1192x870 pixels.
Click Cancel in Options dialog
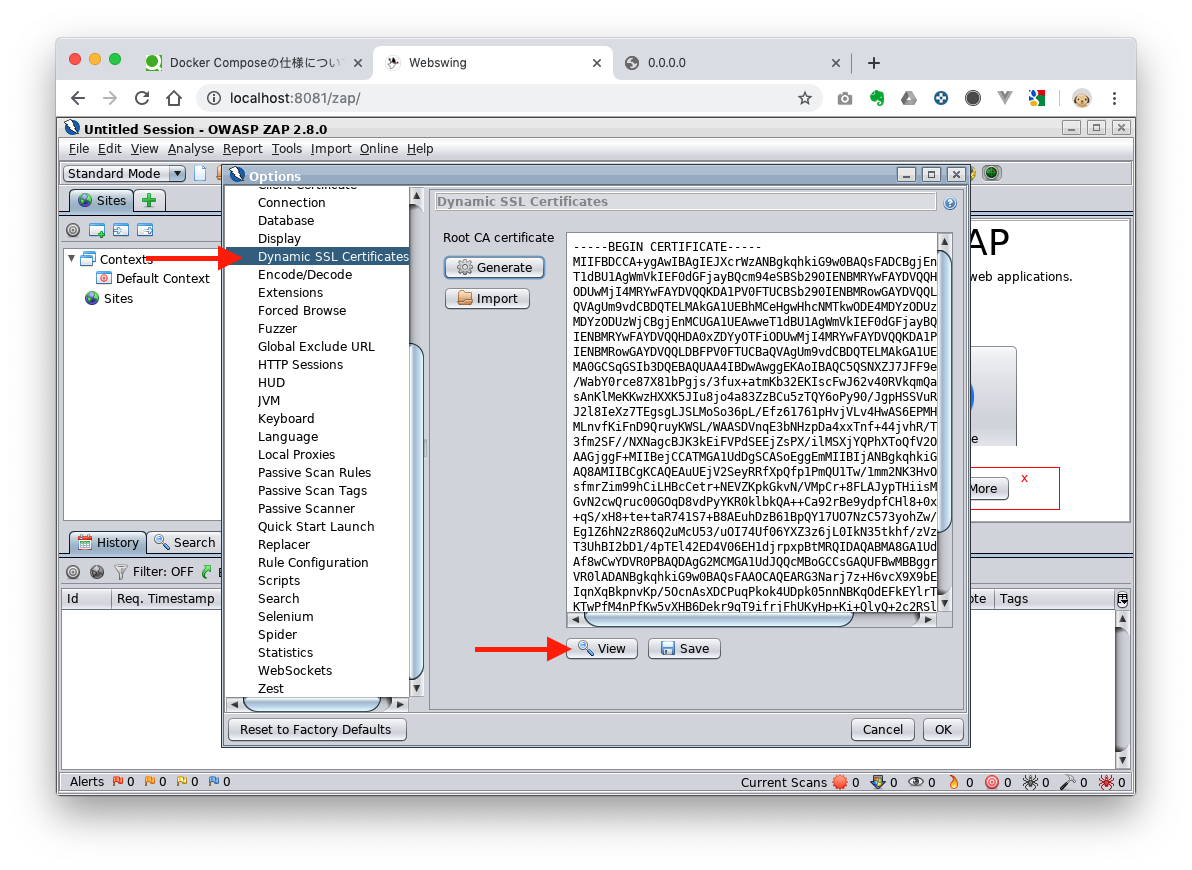coord(883,730)
